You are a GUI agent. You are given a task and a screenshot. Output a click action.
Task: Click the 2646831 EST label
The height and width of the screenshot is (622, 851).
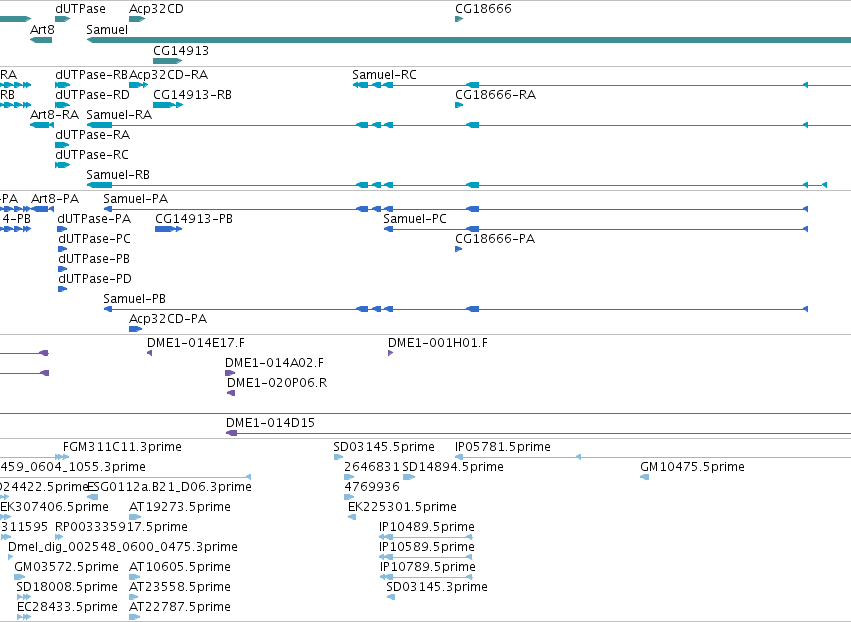[x=372, y=467]
